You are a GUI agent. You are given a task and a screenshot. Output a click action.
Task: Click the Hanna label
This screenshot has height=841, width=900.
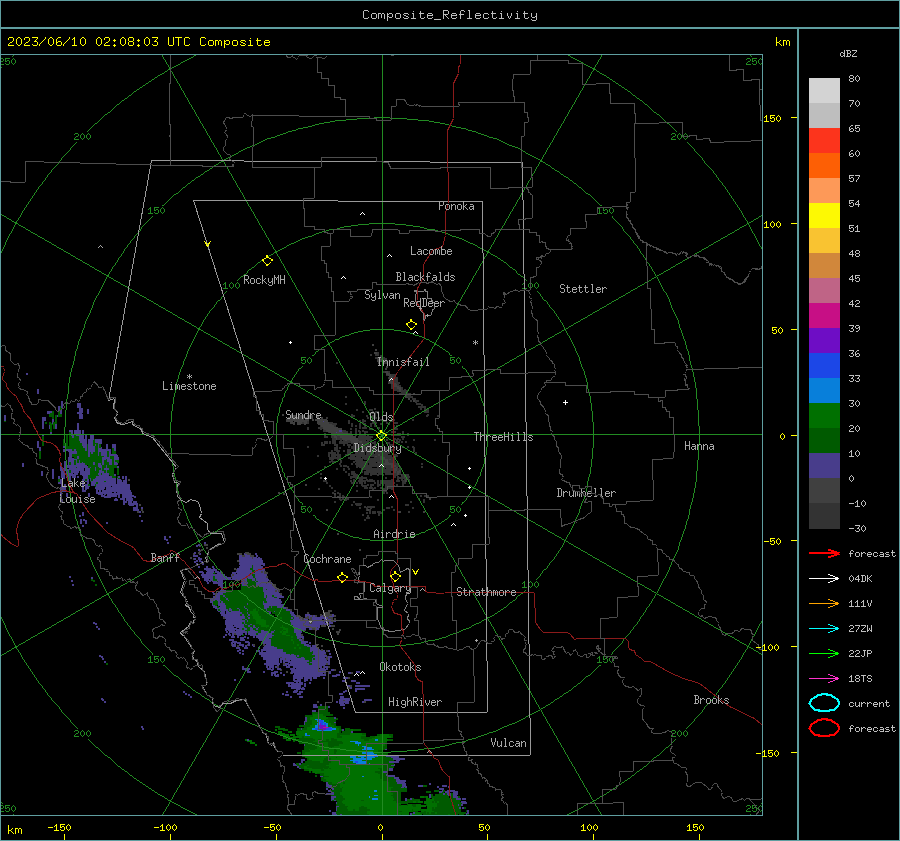pos(699,446)
